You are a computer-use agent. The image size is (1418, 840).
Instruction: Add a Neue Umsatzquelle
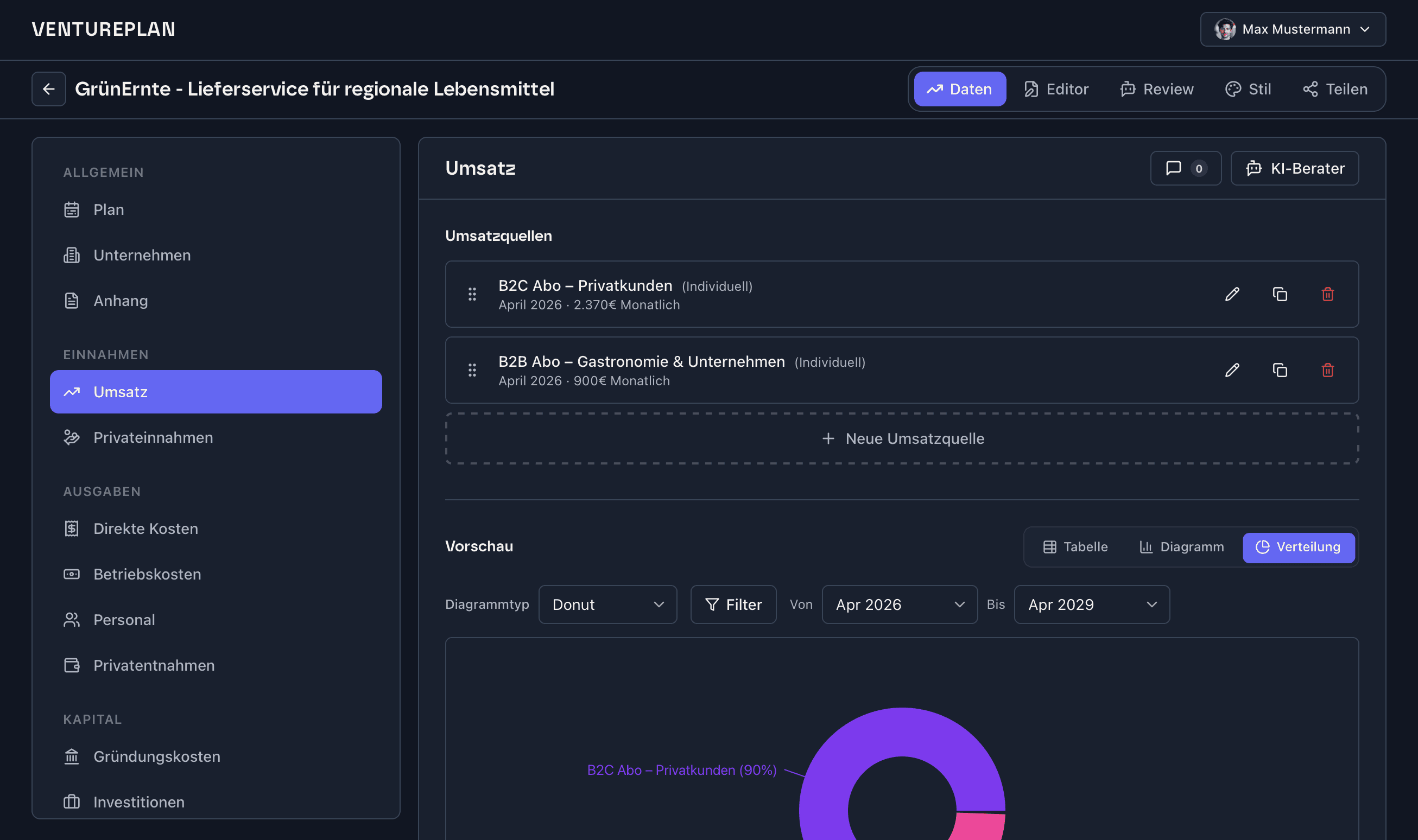click(902, 438)
